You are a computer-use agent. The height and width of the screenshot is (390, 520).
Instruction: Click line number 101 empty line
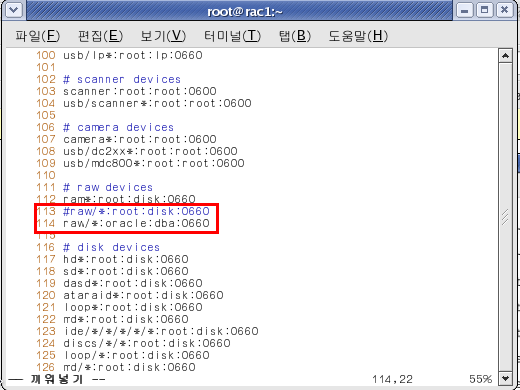46,67
